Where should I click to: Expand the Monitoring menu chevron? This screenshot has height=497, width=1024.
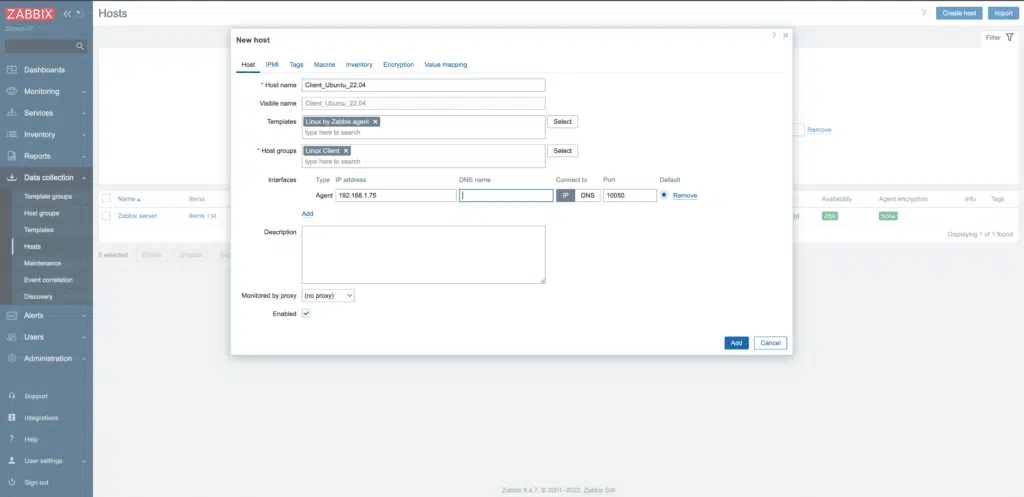(84, 92)
